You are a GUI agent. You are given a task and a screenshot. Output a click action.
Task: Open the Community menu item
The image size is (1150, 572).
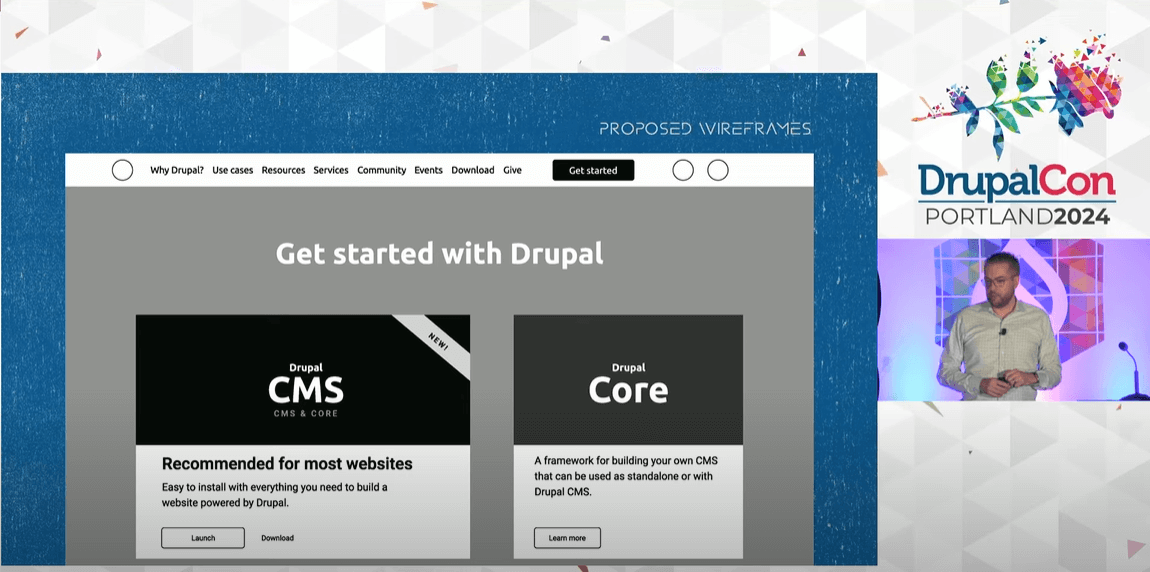[x=381, y=170]
